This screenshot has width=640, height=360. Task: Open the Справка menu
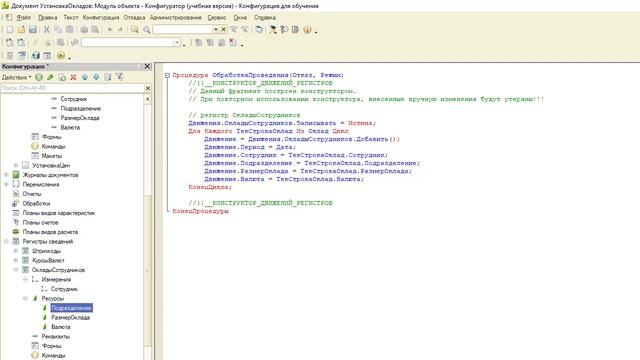pos(264,18)
